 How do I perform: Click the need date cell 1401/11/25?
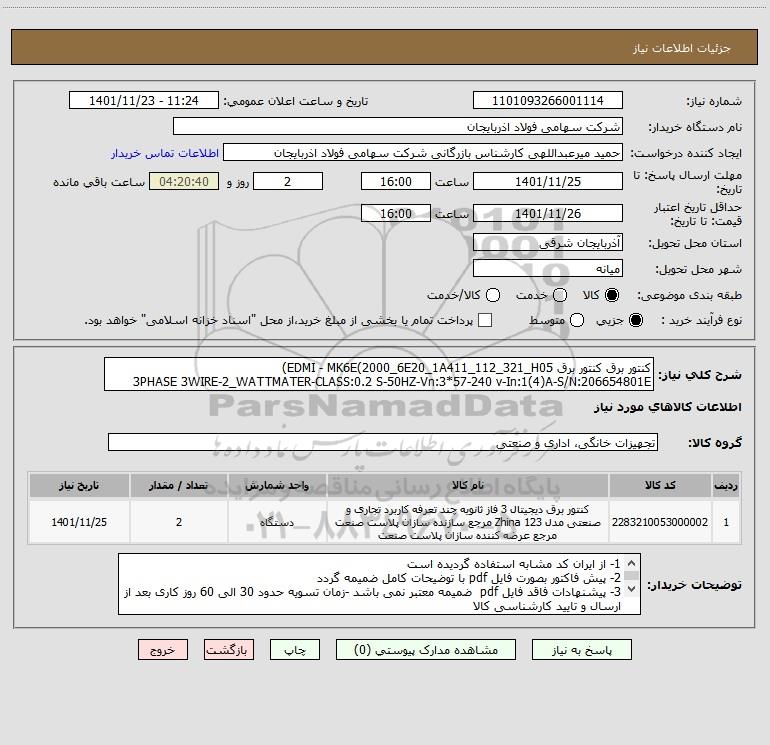click(79, 522)
